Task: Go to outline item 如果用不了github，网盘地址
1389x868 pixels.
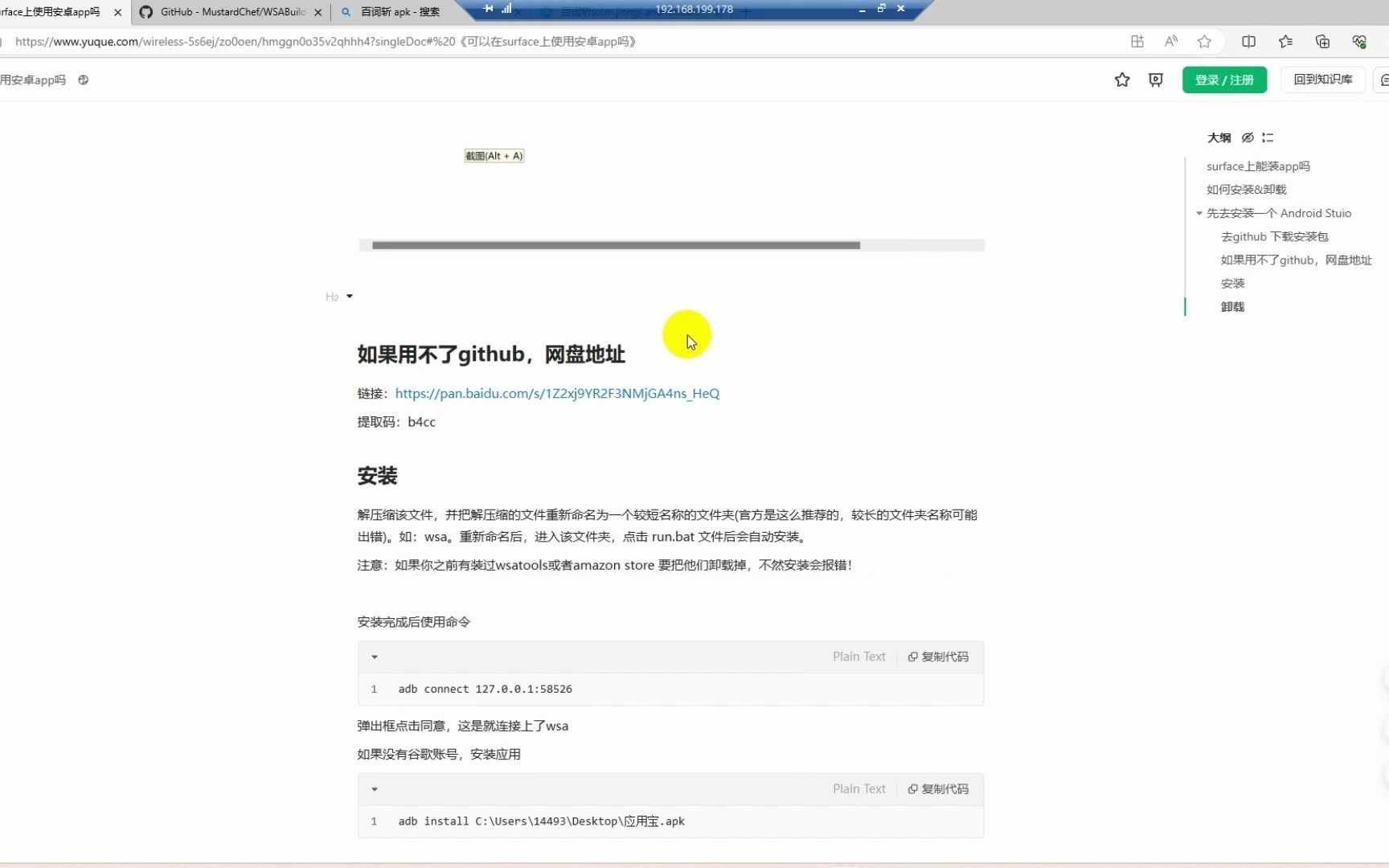Action: pos(1296,260)
